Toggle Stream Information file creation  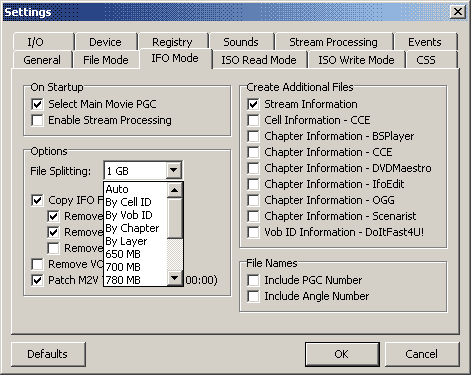(253, 104)
